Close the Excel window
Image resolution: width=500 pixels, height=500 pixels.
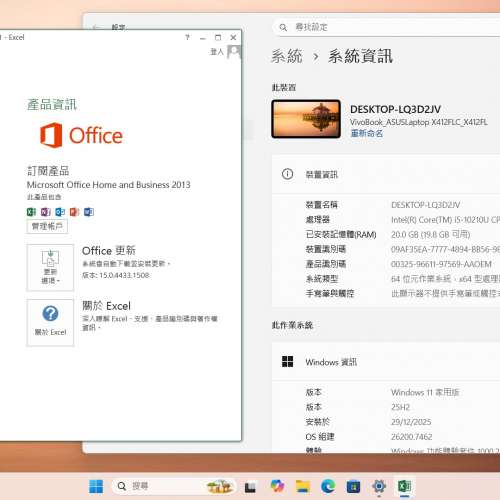(233, 38)
